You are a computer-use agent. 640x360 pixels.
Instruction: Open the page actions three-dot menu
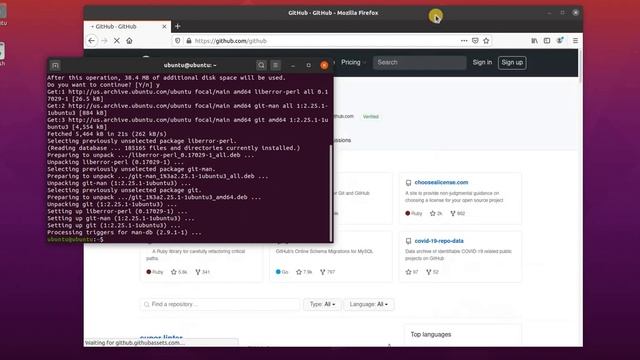coord(464,41)
